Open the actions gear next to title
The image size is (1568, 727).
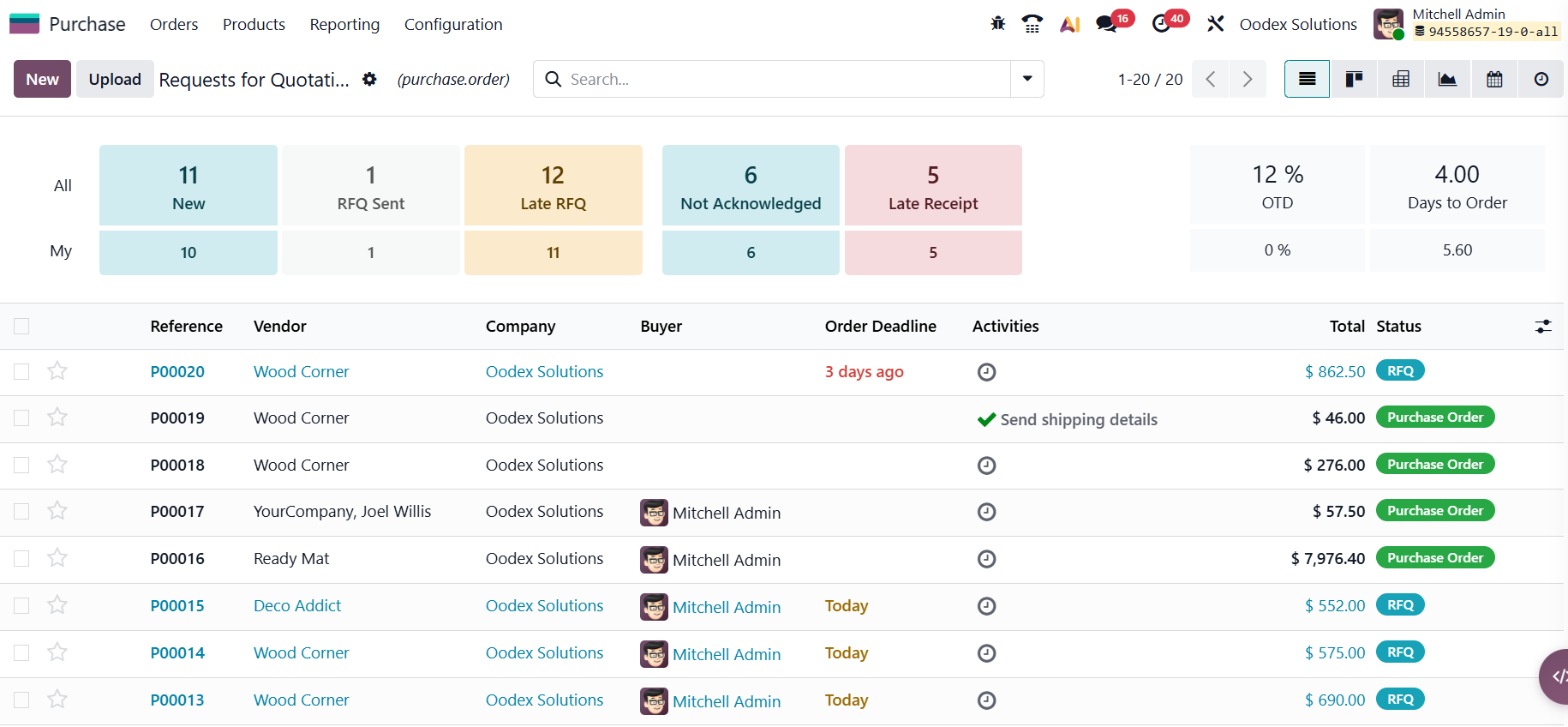point(369,80)
